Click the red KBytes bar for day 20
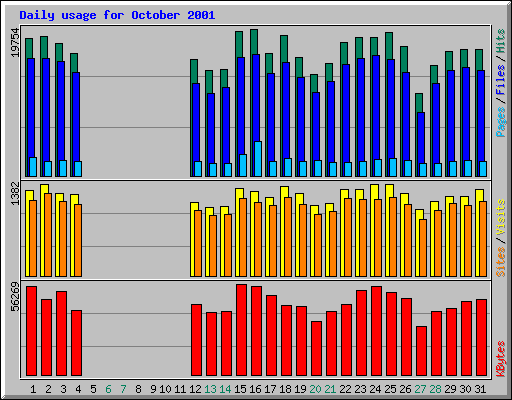 tap(316, 349)
